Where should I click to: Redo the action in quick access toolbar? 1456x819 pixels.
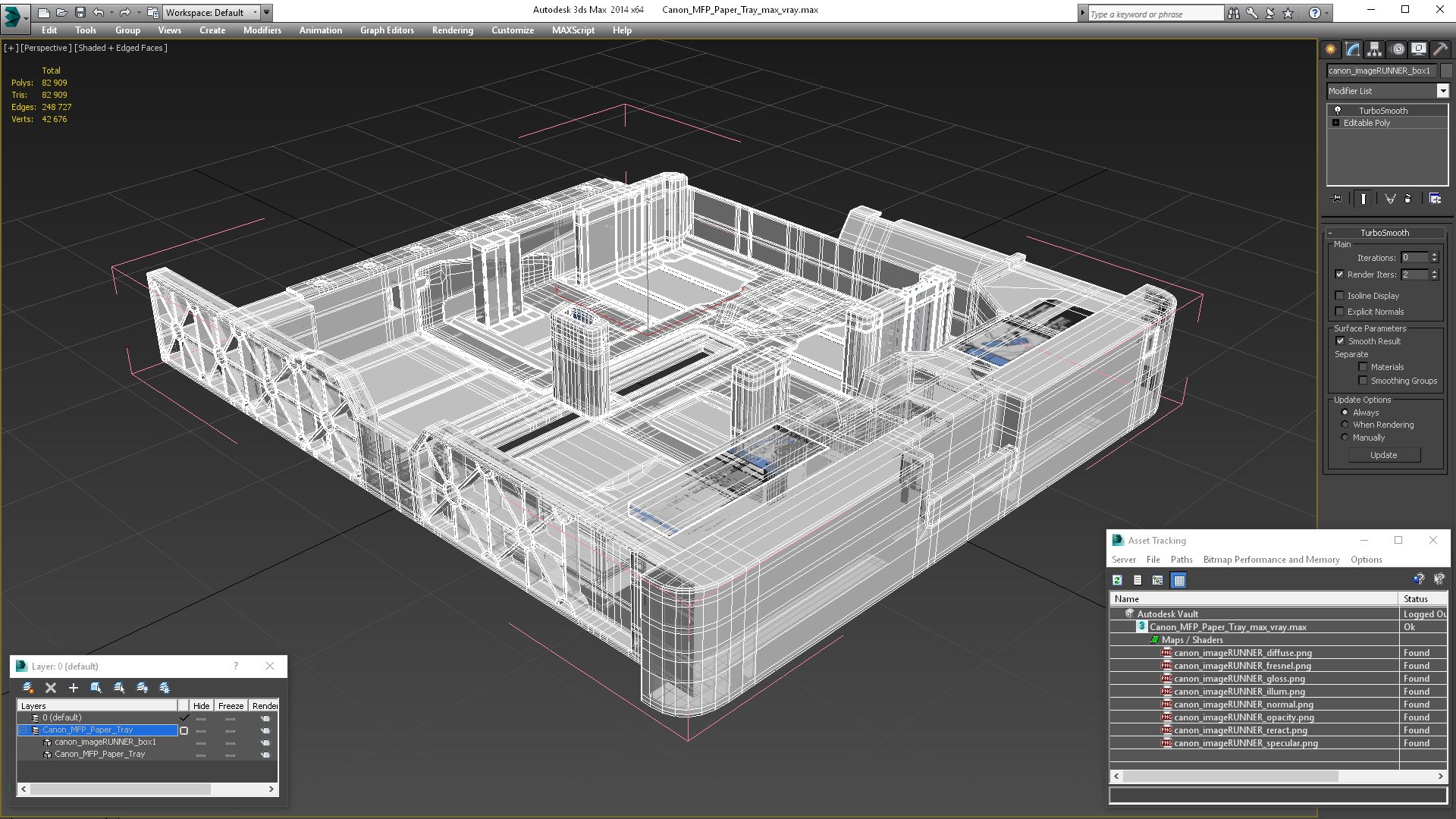point(125,12)
